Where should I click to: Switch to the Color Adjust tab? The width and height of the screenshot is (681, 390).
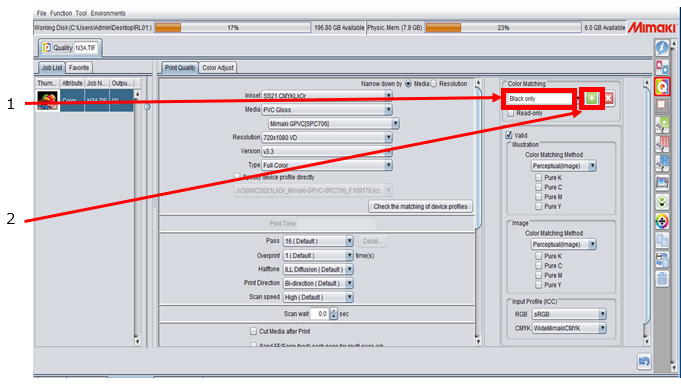pos(218,68)
